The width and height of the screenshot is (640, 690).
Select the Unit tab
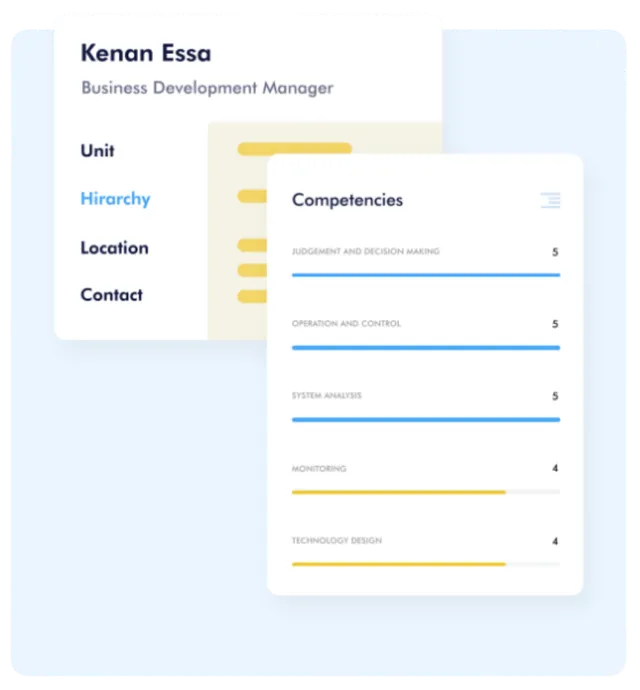(97, 151)
